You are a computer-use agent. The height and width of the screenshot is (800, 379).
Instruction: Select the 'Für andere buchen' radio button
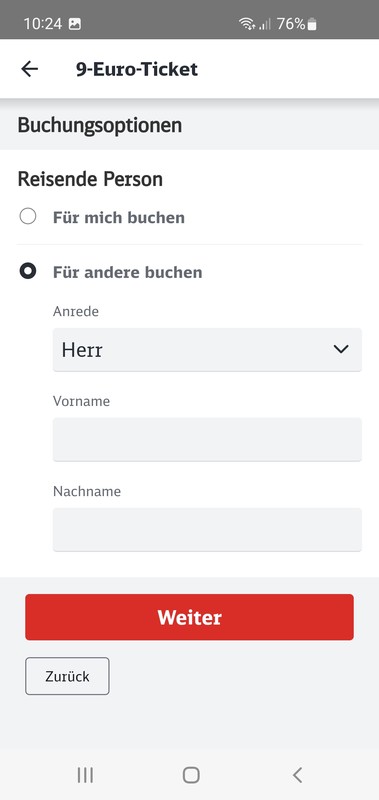coord(28,271)
